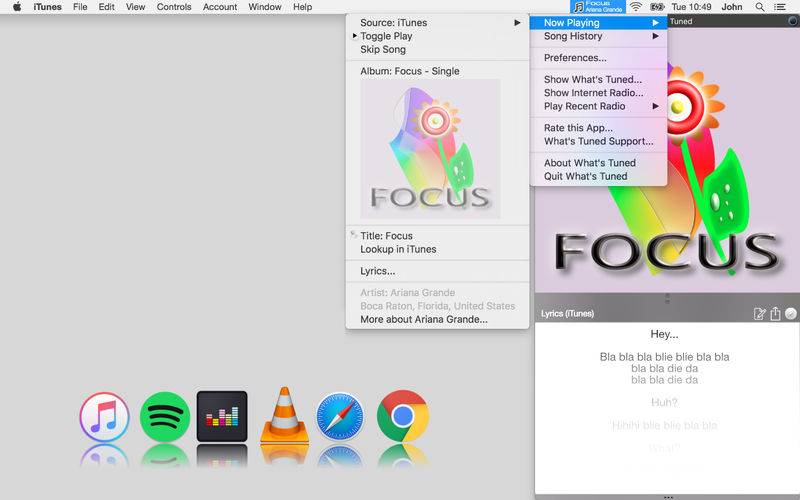Select Toggle Play menu item
Screen dimensions: 800x500
(x=437, y=36)
